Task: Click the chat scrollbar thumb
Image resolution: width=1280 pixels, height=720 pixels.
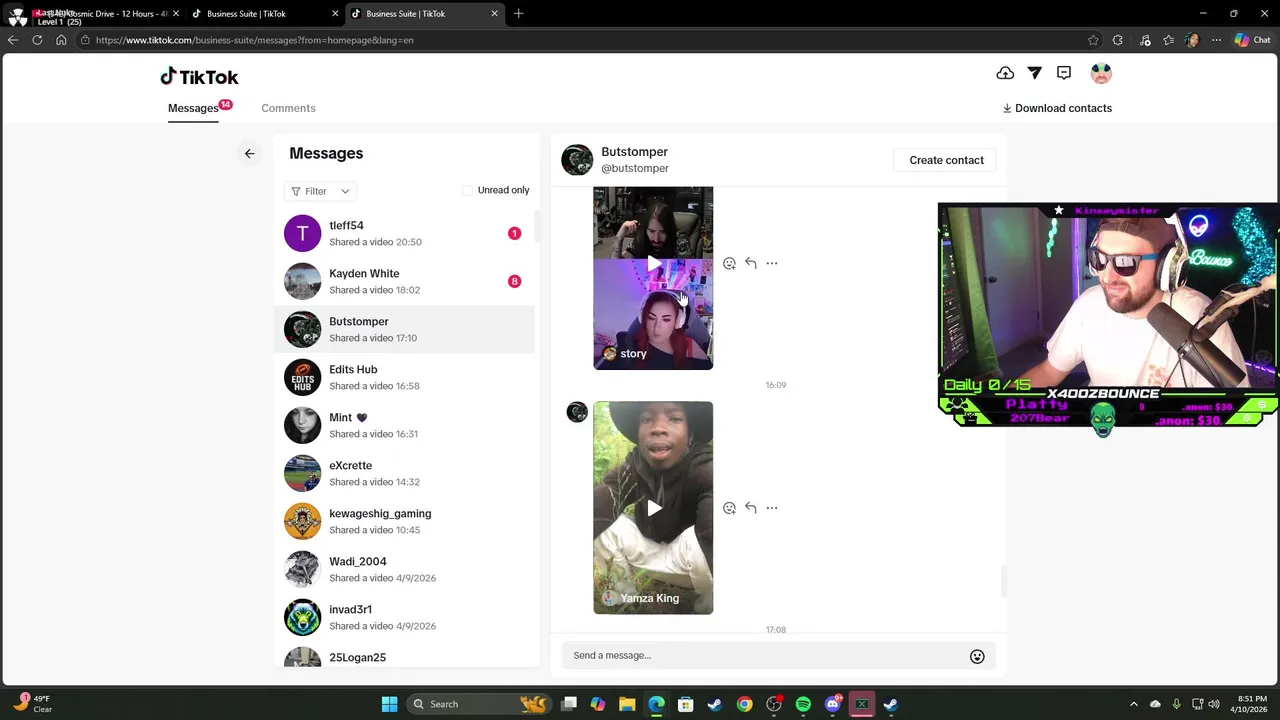Action: [x=1003, y=580]
